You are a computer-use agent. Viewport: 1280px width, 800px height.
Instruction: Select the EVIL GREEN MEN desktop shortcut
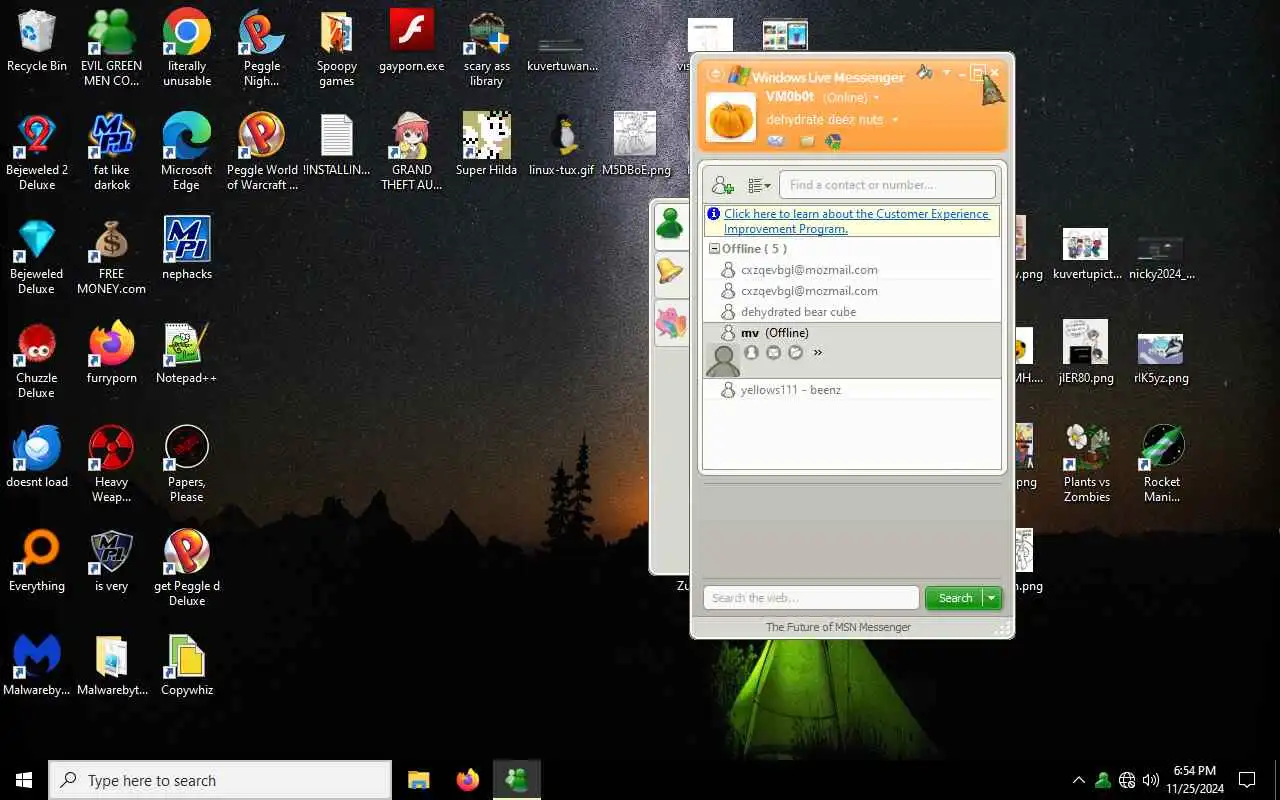[x=111, y=48]
